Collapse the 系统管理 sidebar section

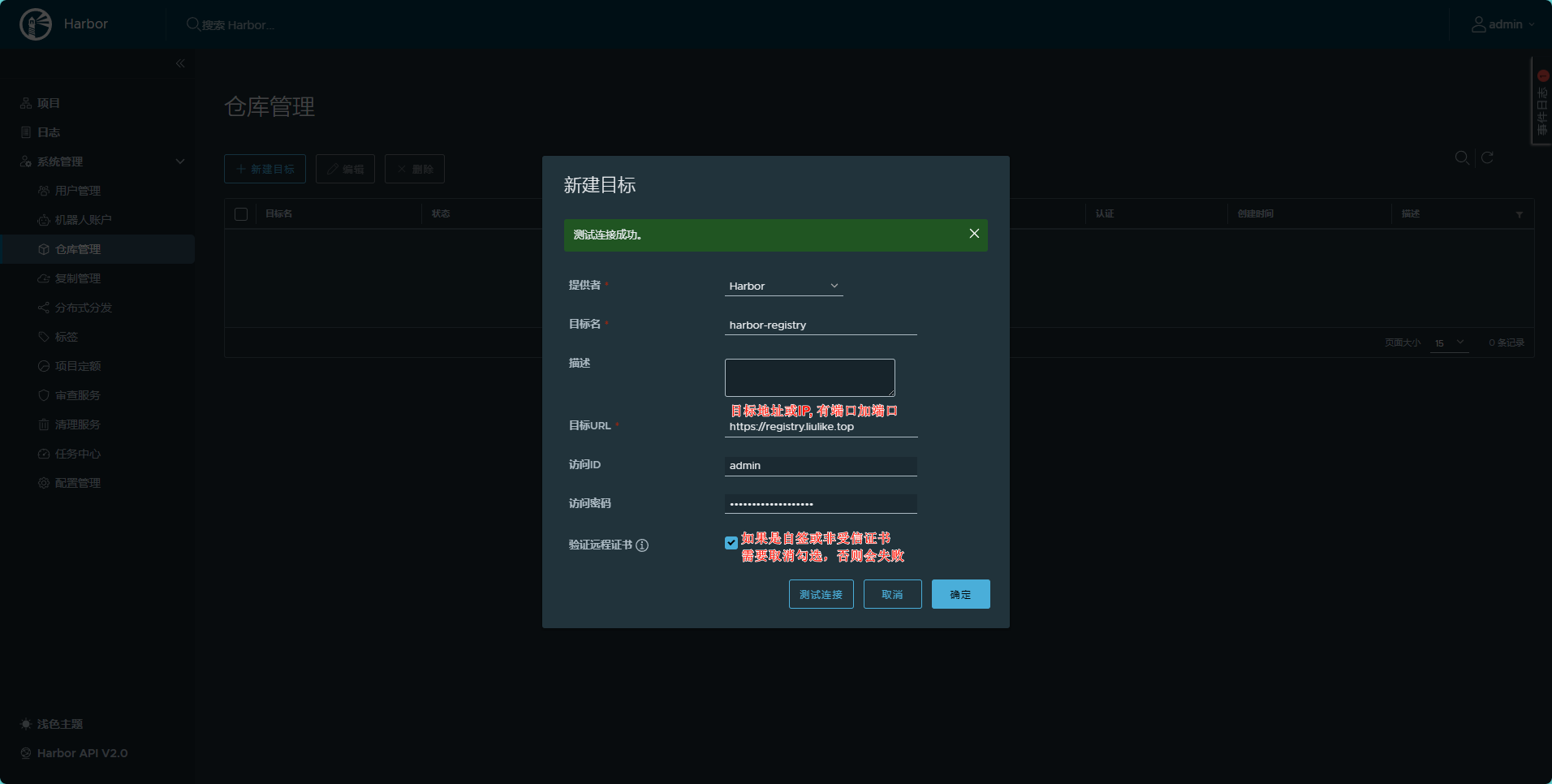click(180, 162)
